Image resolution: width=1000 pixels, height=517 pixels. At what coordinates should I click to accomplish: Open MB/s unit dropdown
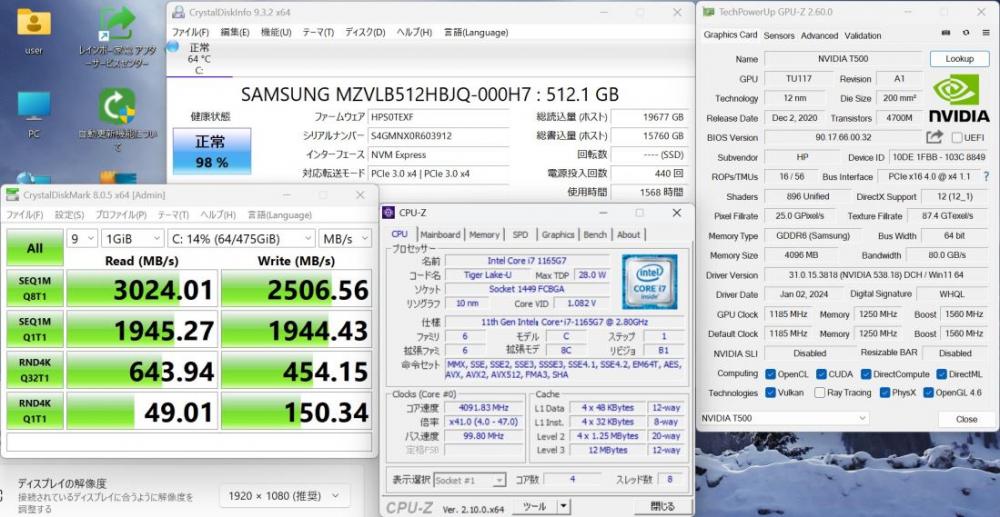click(x=345, y=238)
